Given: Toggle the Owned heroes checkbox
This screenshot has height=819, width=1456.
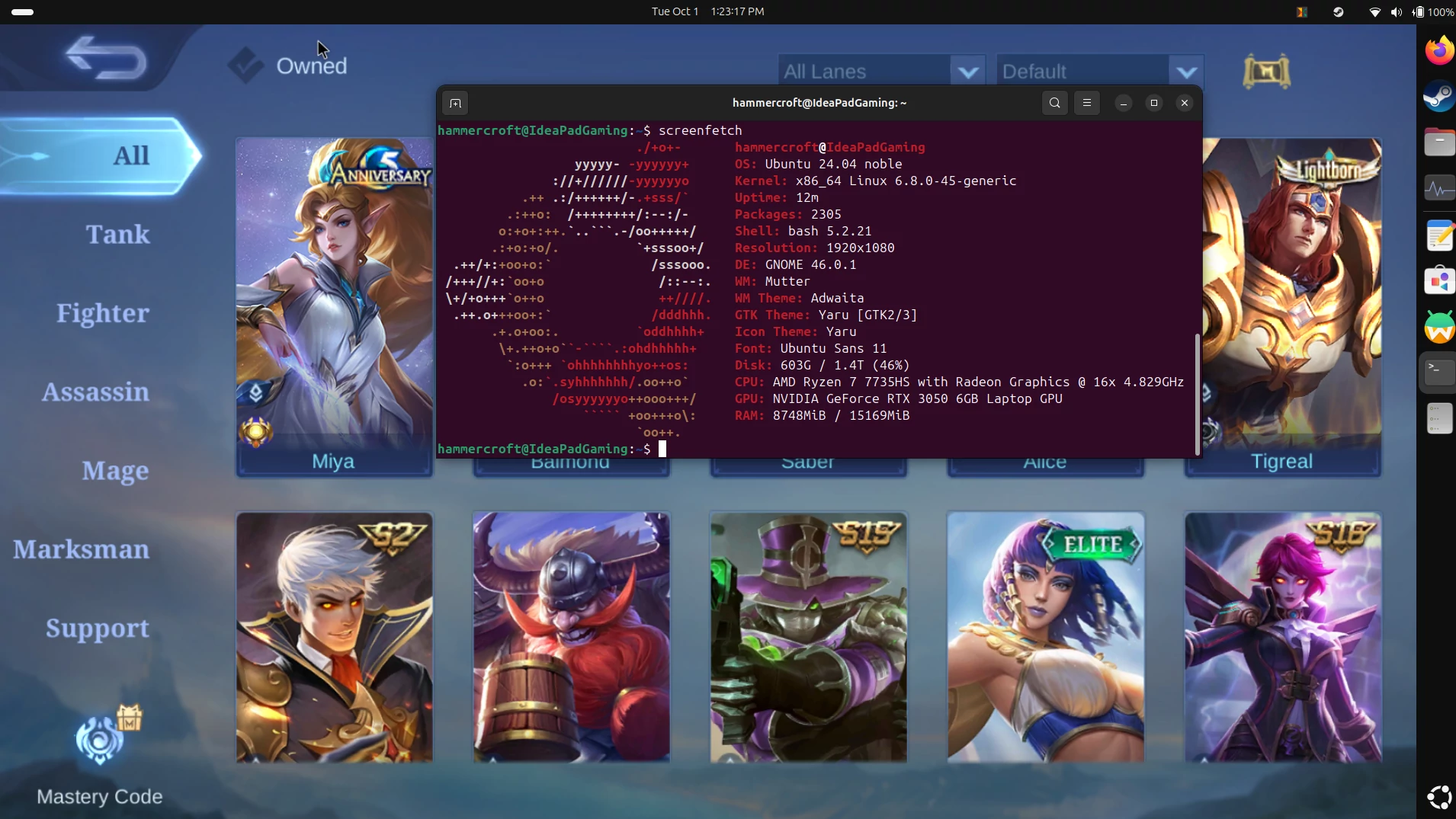Looking at the screenshot, I should (245, 66).
